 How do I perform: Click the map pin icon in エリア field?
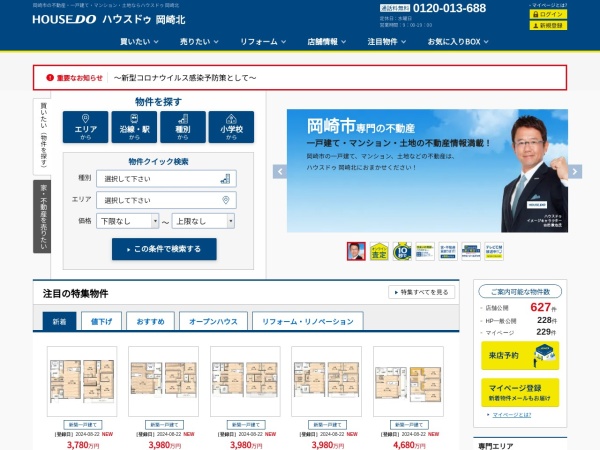(x=226, y=200)
